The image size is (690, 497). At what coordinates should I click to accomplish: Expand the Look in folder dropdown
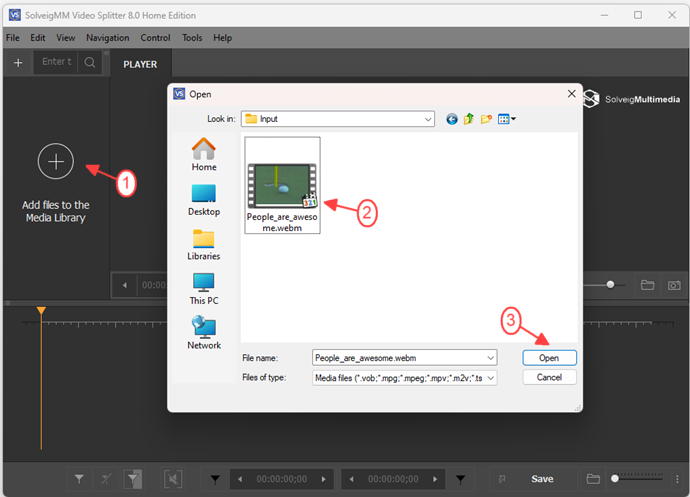click(x=427, y=119)
